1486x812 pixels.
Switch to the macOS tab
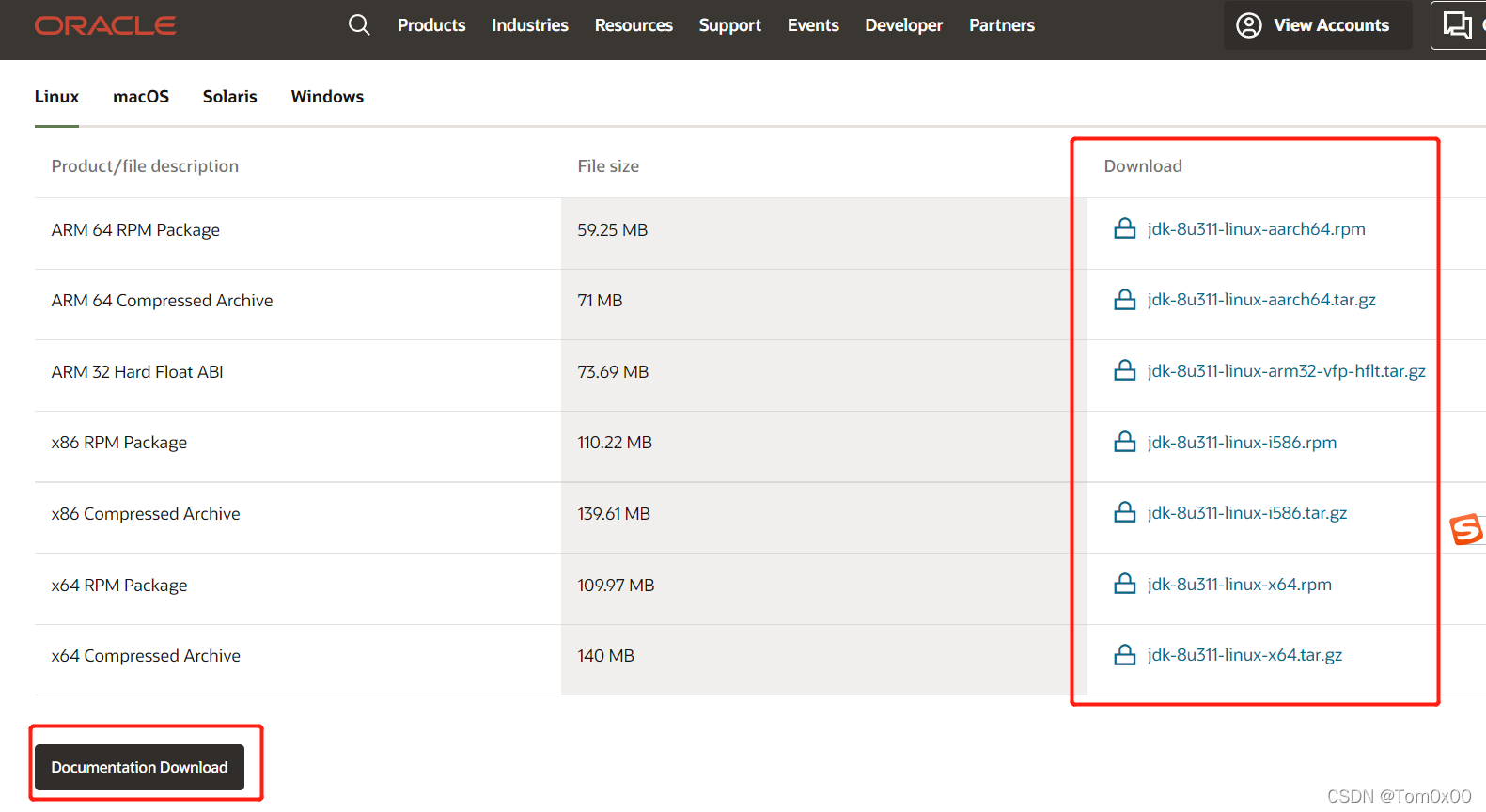click(x=141, y=97)
